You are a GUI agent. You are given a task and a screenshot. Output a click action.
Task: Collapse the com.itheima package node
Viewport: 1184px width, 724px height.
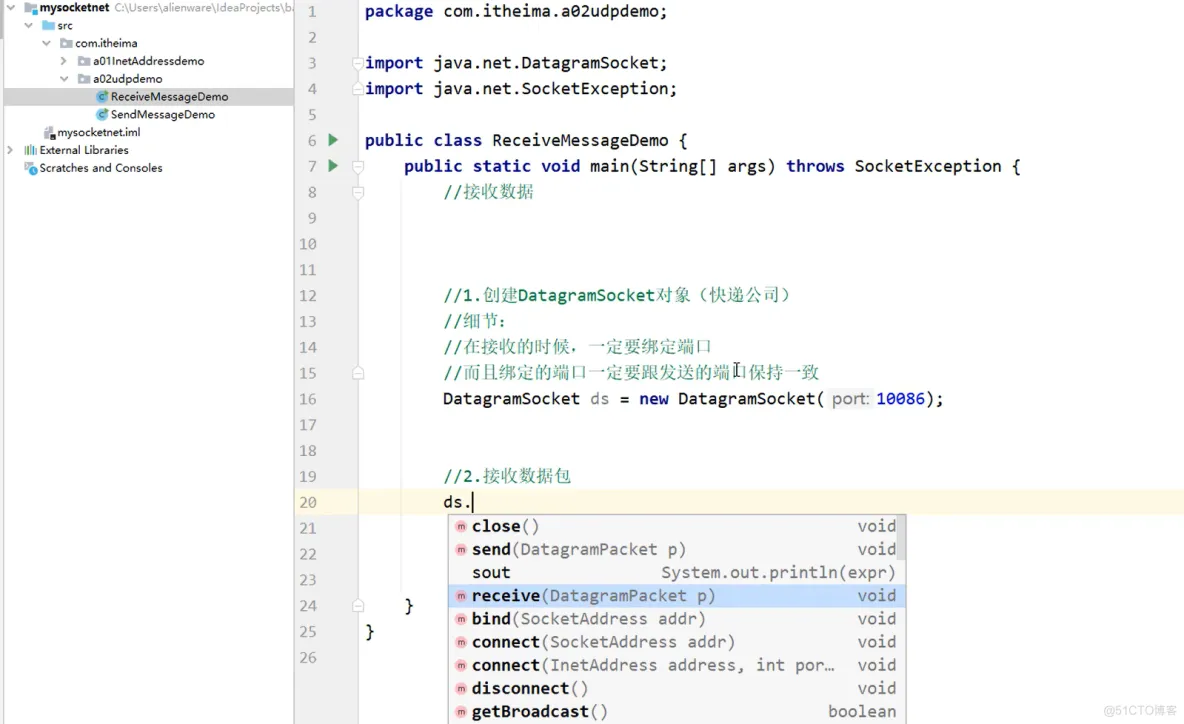[46, 43]
